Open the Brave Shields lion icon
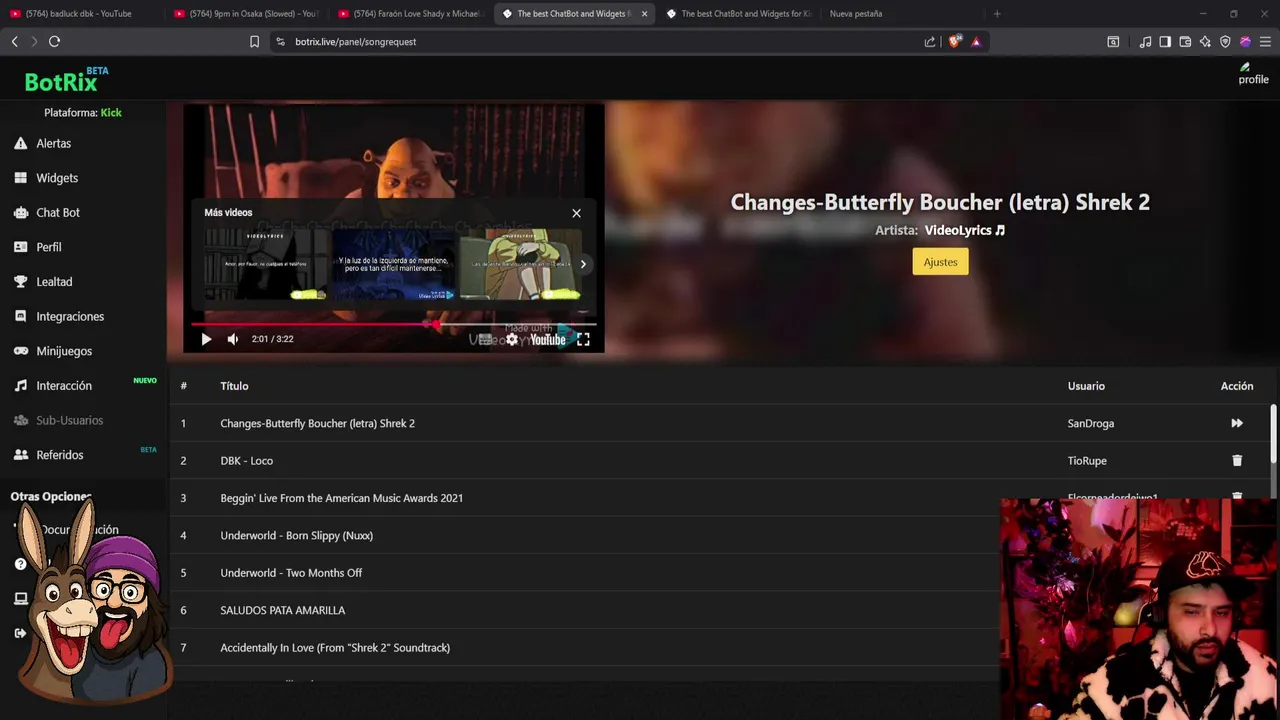This screenshot has width=1280, height=720. (955, 41)
